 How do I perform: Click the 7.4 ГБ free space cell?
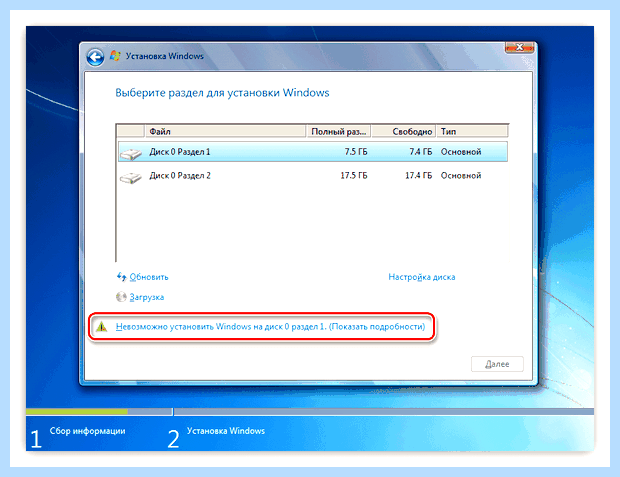click(420, 152)
